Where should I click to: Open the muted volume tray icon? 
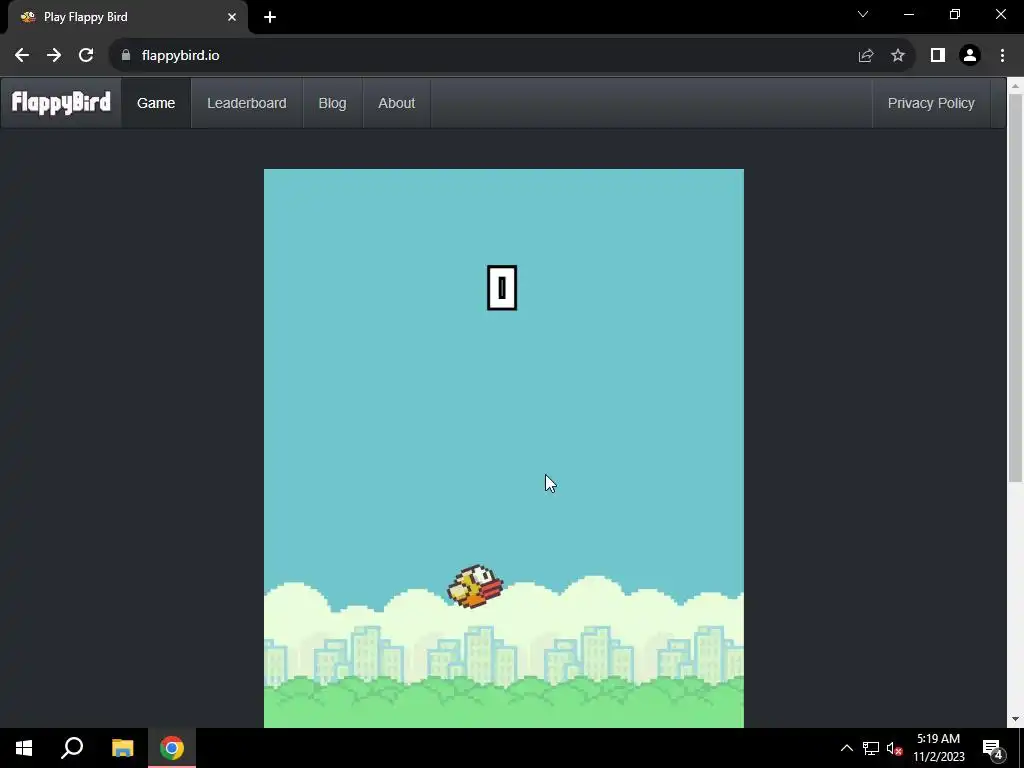pyautogui.click(x=895, y=748)
